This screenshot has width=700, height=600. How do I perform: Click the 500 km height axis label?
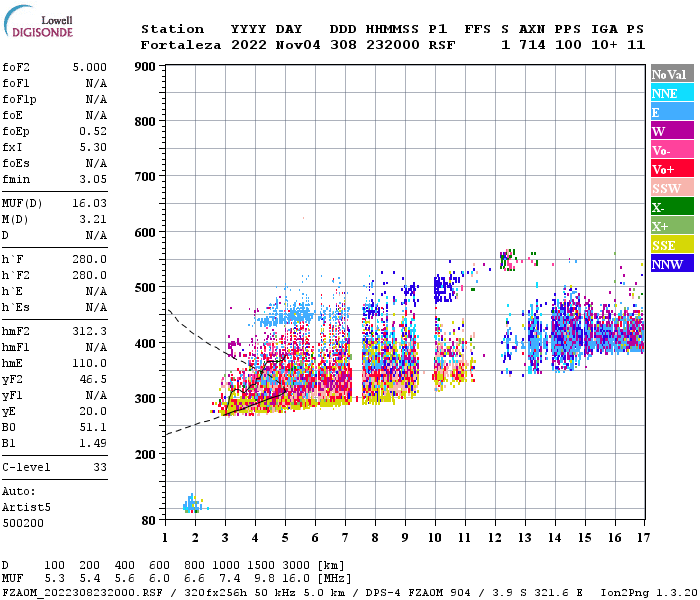coord(145,288)
